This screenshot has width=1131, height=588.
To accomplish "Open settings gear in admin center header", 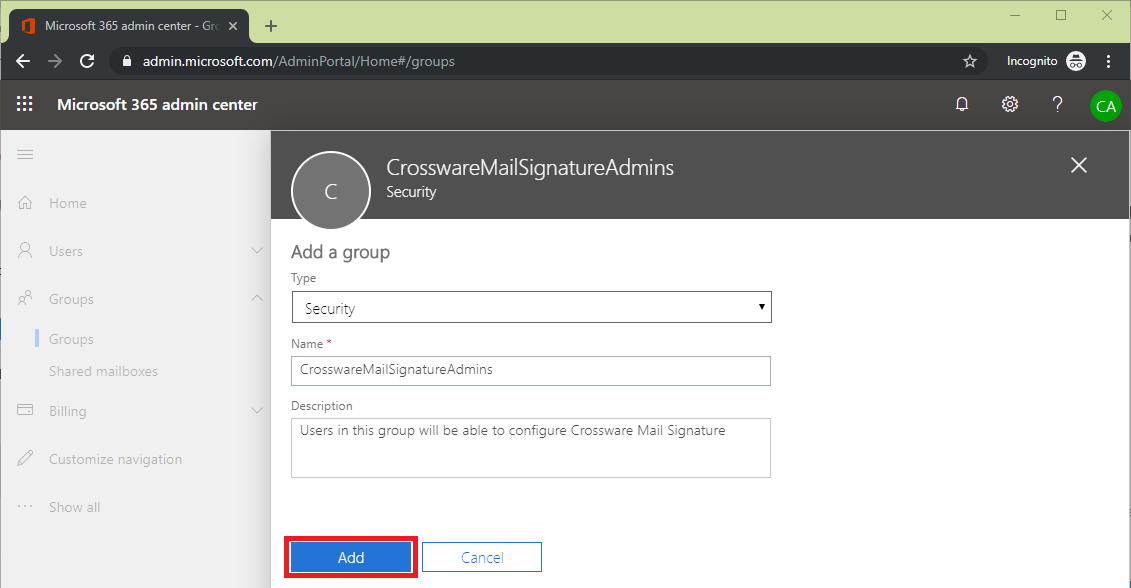I will coord(1010,104).
